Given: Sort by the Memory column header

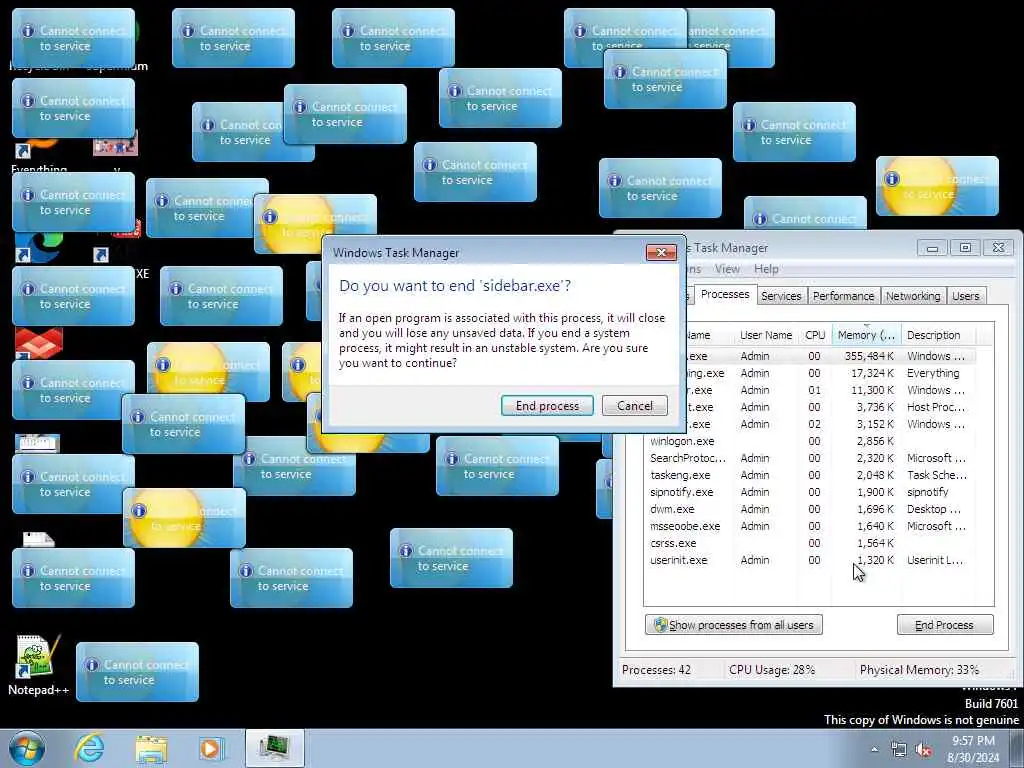Looking at the screenshot, I should pyautogui.click(x=866, y=335).
